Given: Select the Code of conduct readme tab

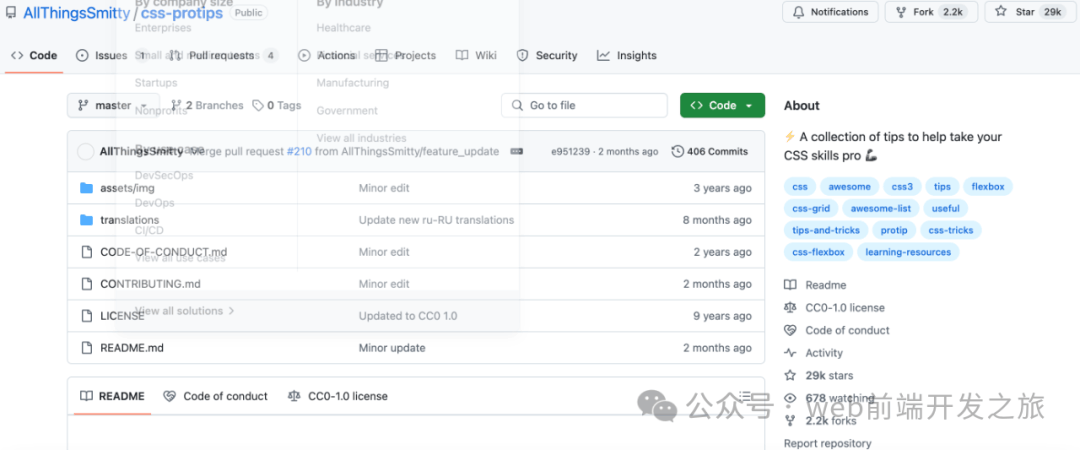Looking at the screenshot, I should coord(216,396).
